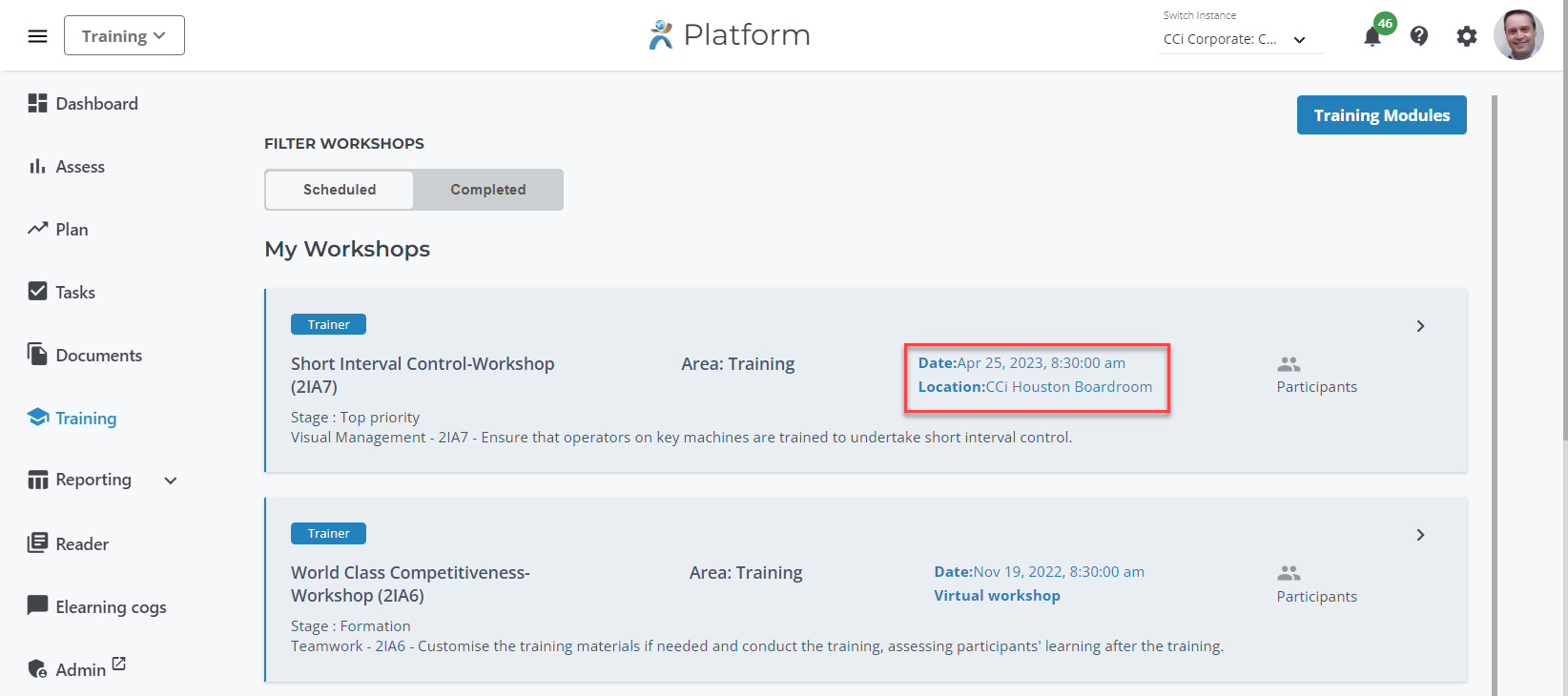This screenshot has width=1568, height=696.
Task: Click the notifications bell icon
Action: 1372,37
